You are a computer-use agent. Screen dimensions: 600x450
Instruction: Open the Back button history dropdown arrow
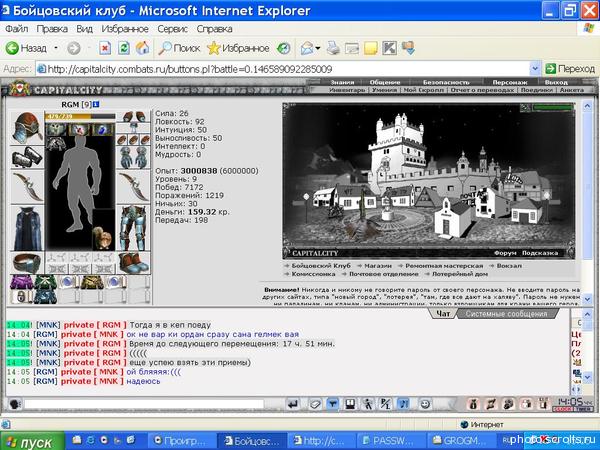56,48
